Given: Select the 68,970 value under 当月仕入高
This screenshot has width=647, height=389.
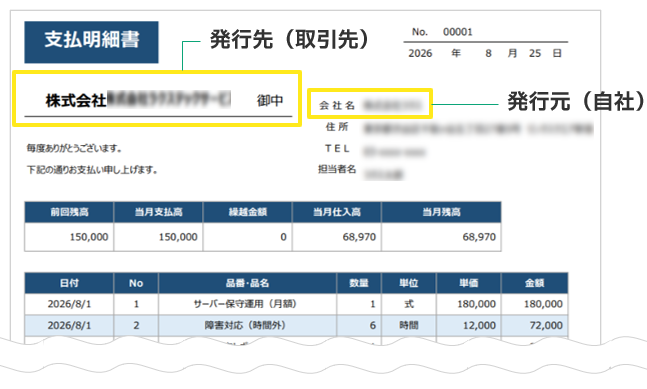Looking at the screenshot, I should pyautogui.click(x=359, y=237).
